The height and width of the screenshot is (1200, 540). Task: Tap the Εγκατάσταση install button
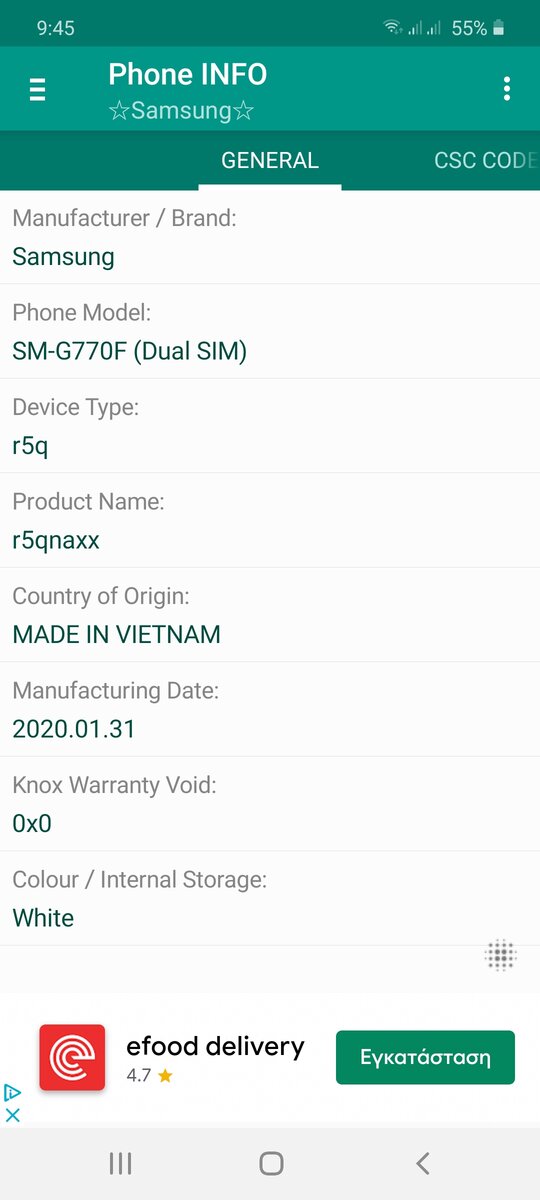pyautogui.click(x=425, y=1057)
